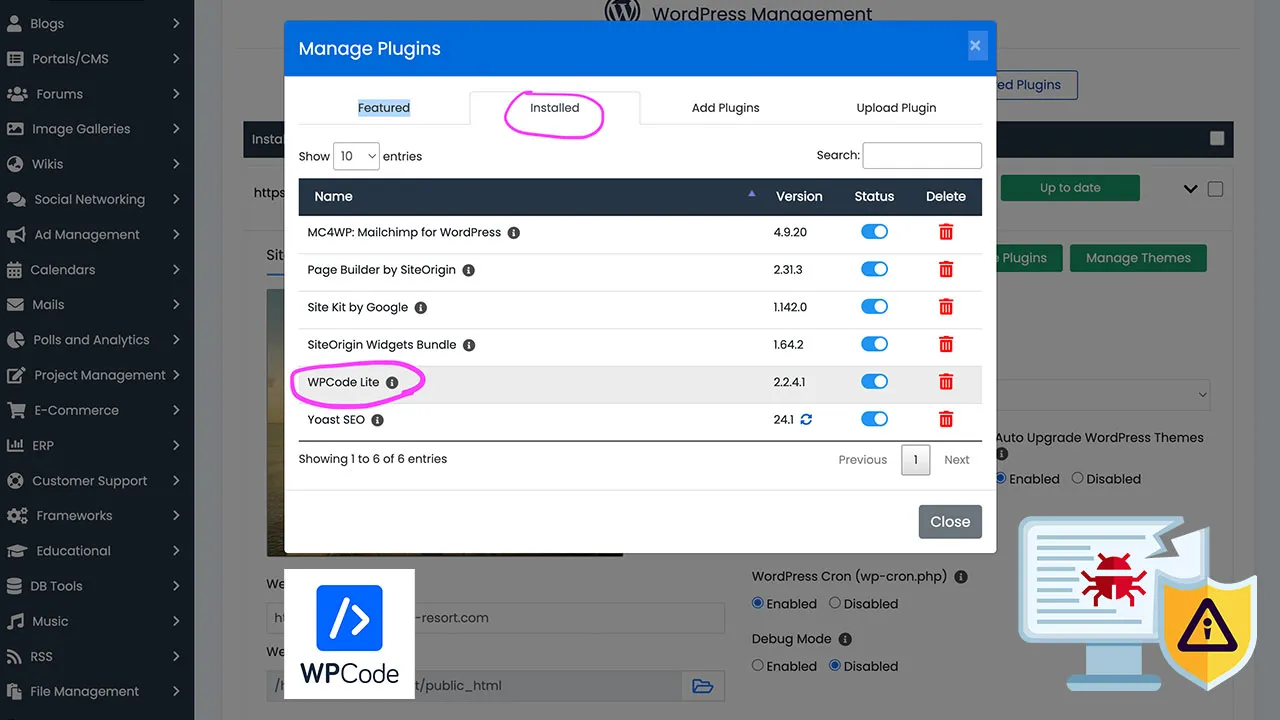Switch to the Add Plugins tab

point(726,108)
